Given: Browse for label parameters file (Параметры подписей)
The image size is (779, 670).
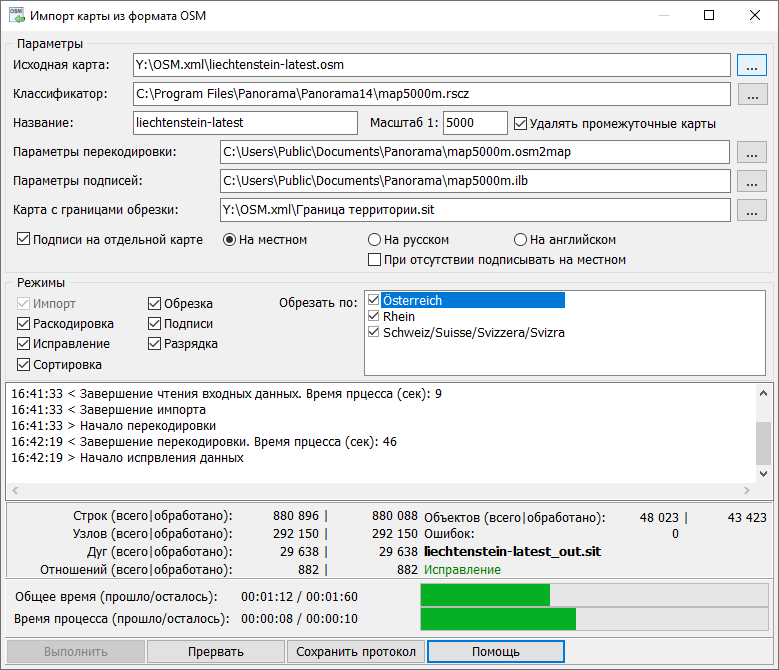Looking at the screenshot, I should tap(751, 181).
